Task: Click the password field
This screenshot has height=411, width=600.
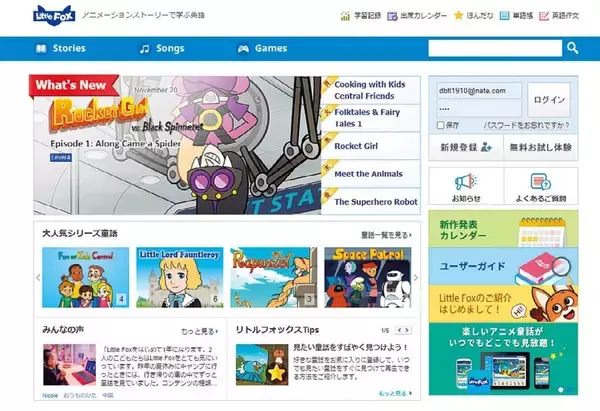Action: coord(479,109)
